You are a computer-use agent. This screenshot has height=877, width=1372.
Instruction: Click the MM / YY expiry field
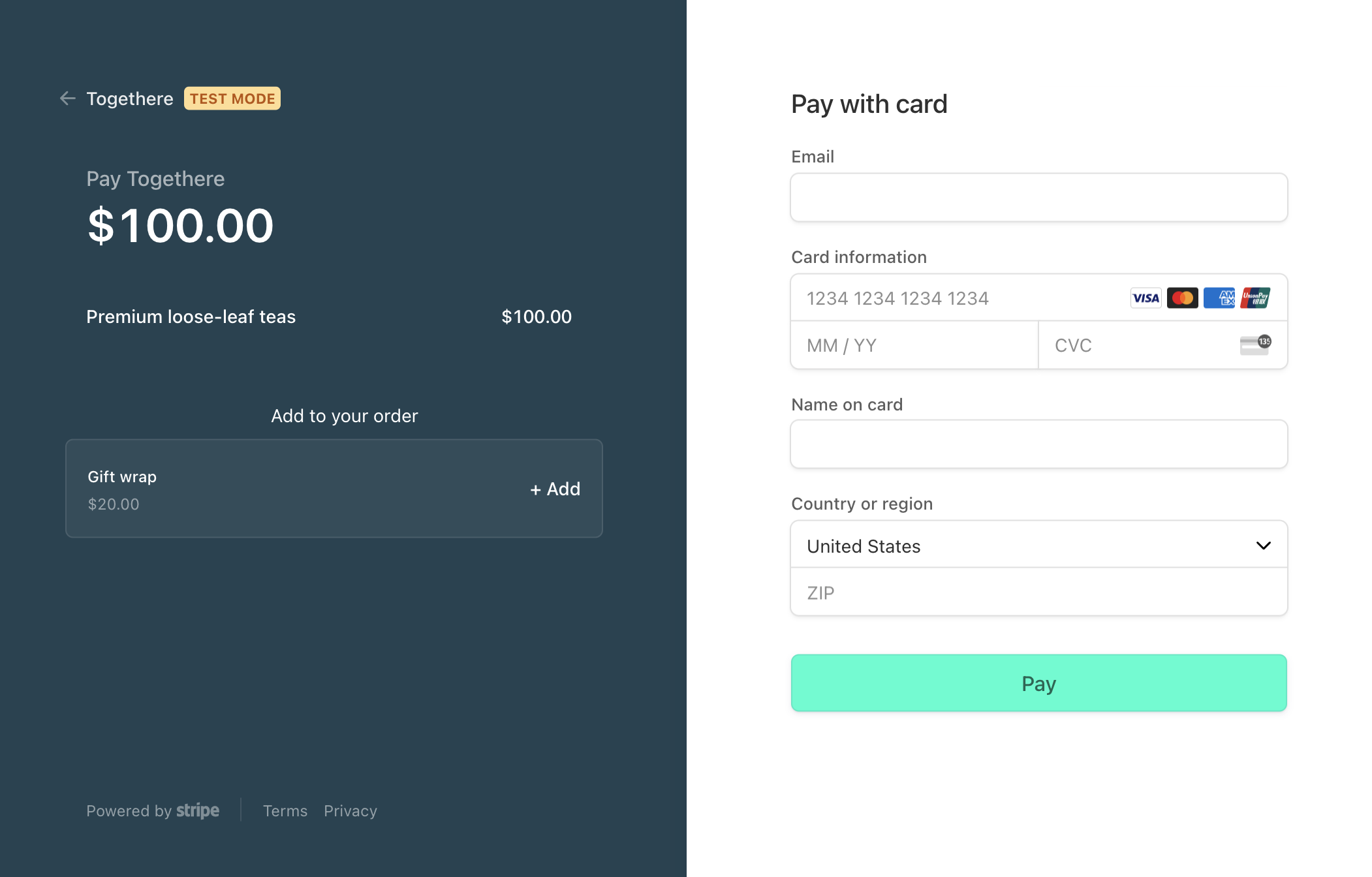(x=914, y=345)
